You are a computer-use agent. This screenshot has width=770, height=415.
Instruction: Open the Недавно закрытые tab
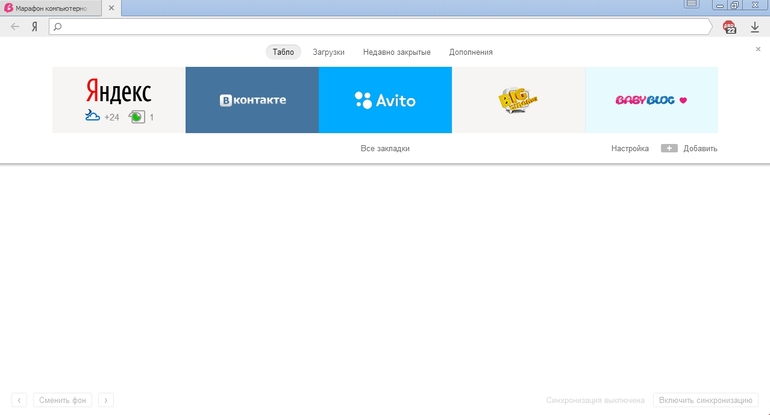397,52
